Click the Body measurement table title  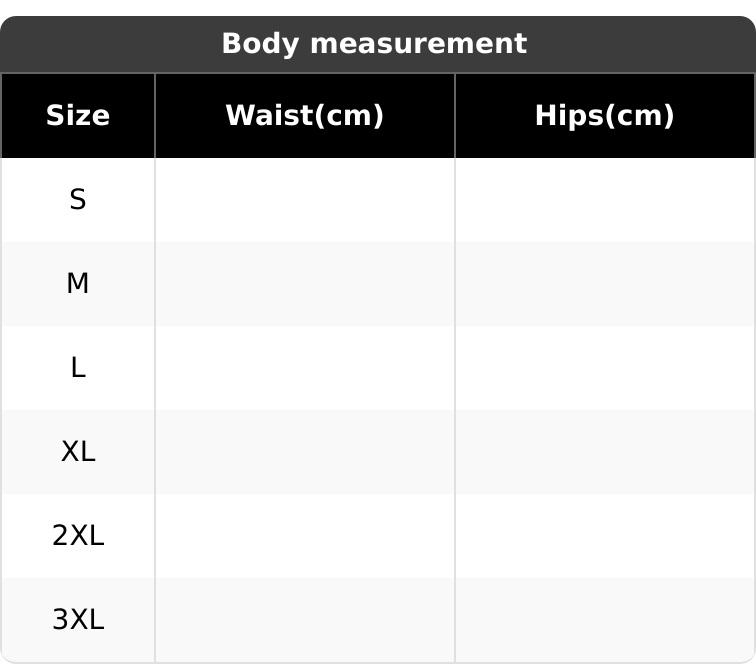pos(373,44)
